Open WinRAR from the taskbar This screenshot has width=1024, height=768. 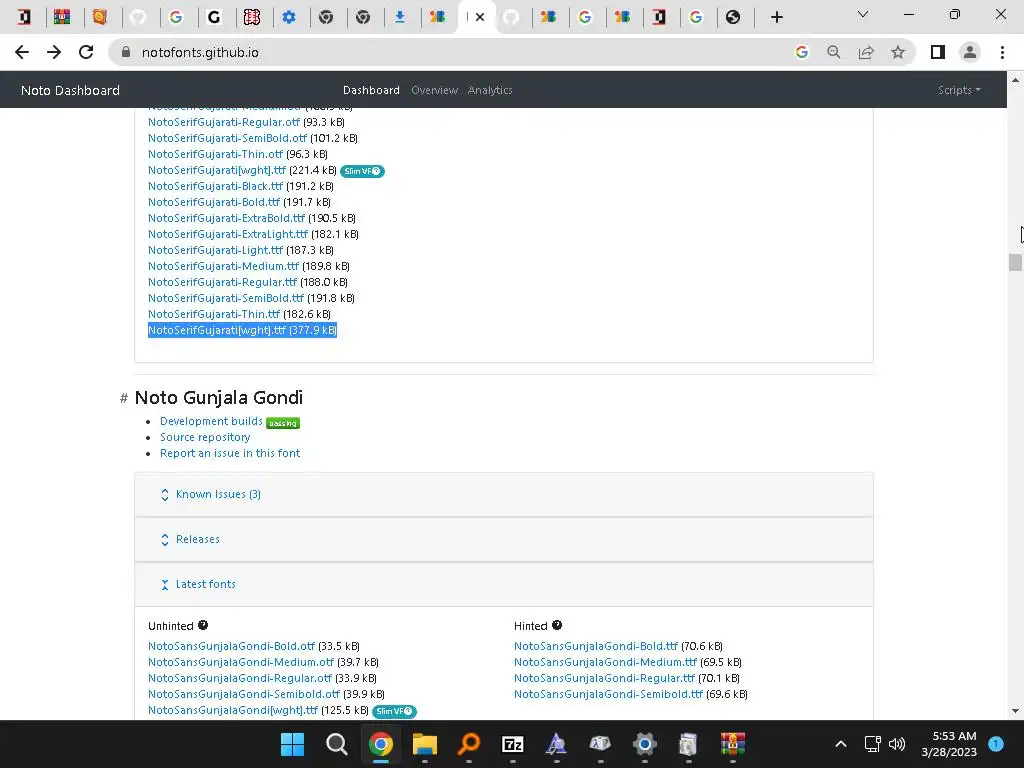[733, 744]
